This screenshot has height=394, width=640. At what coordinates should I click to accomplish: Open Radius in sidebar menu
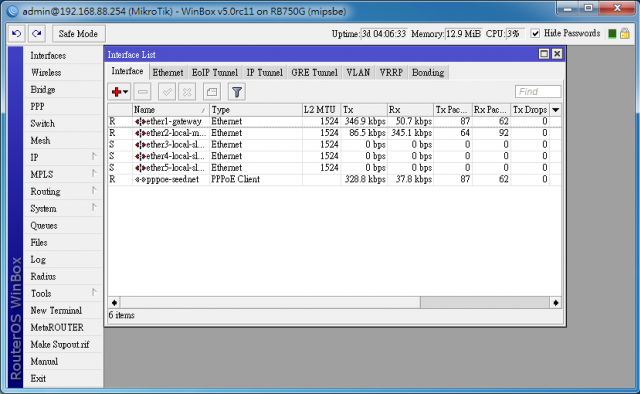(63, 277)
